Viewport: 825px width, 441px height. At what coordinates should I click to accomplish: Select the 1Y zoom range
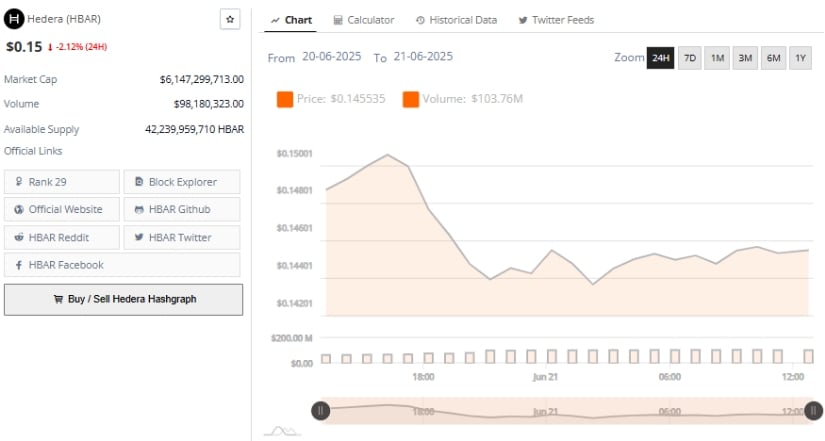[x=800, y=58]
